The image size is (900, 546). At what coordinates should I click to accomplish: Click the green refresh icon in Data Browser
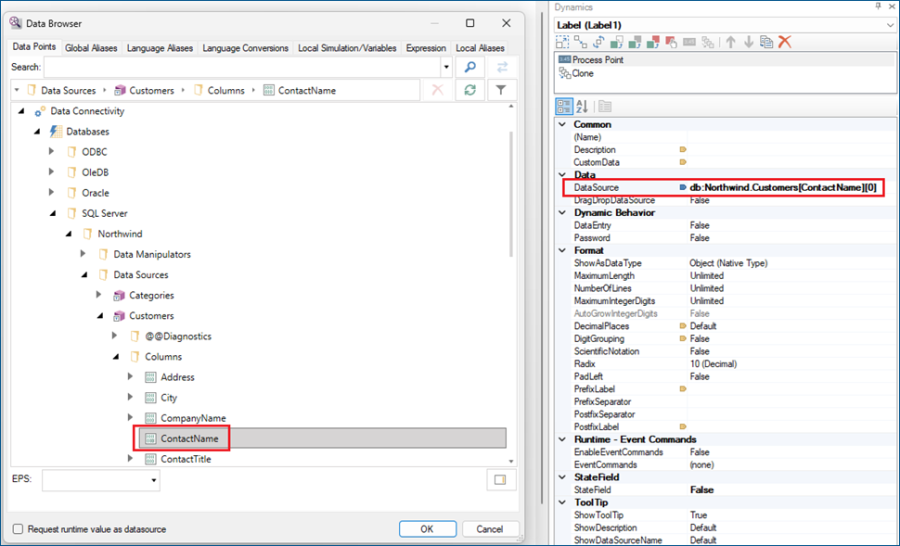pyautogui.click(x=469, y=90)
